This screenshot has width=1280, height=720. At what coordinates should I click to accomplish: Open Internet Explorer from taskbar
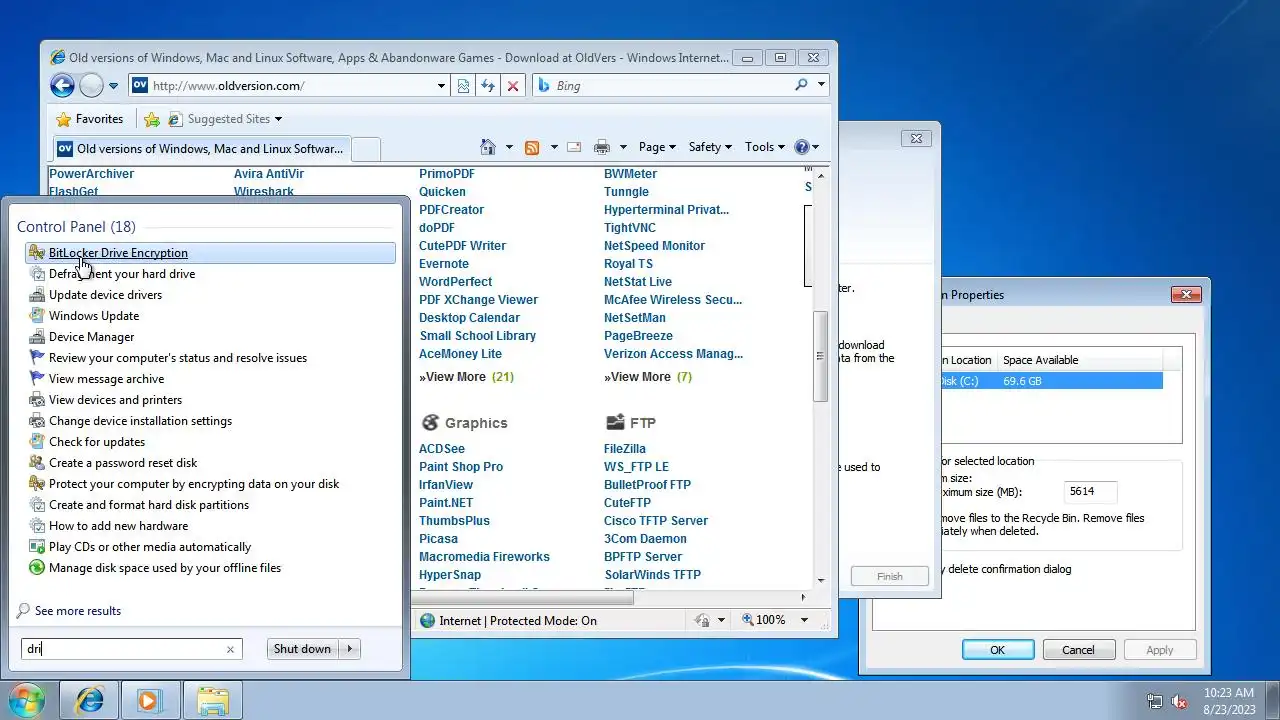pyautogui.click(x=89, y=701)
